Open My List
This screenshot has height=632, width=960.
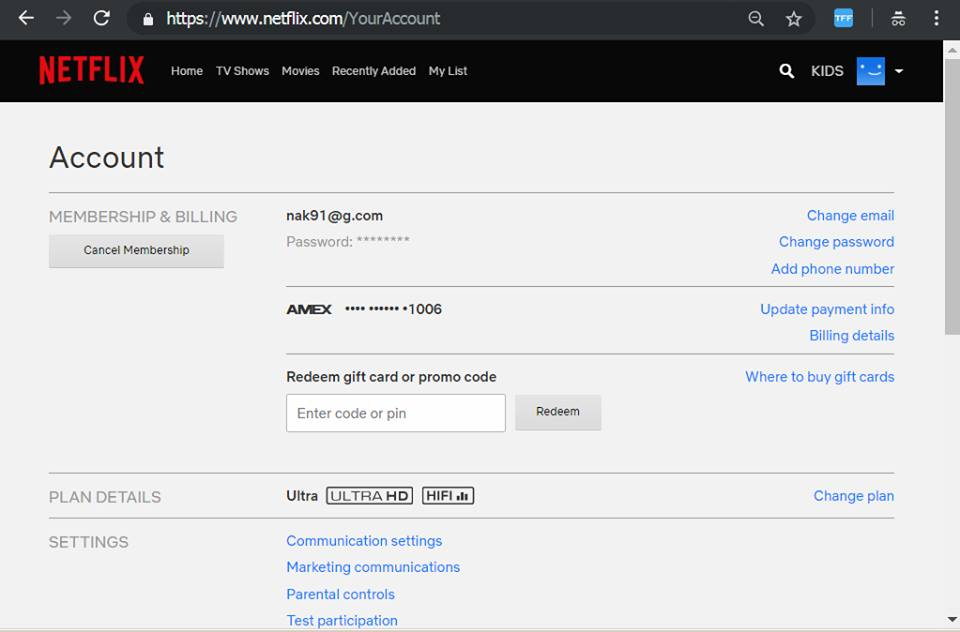coord(448,71)
